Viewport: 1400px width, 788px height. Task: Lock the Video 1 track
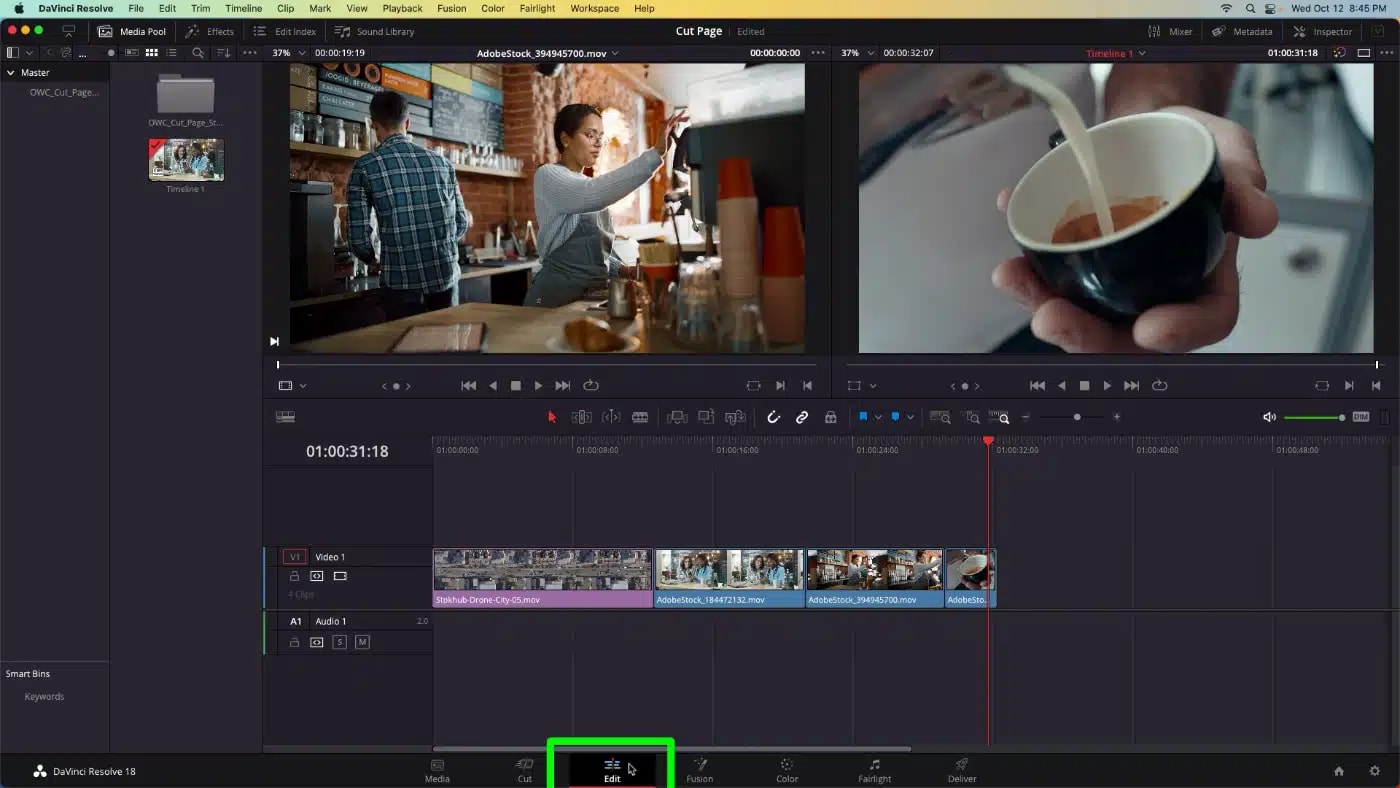tap(293, 576)
